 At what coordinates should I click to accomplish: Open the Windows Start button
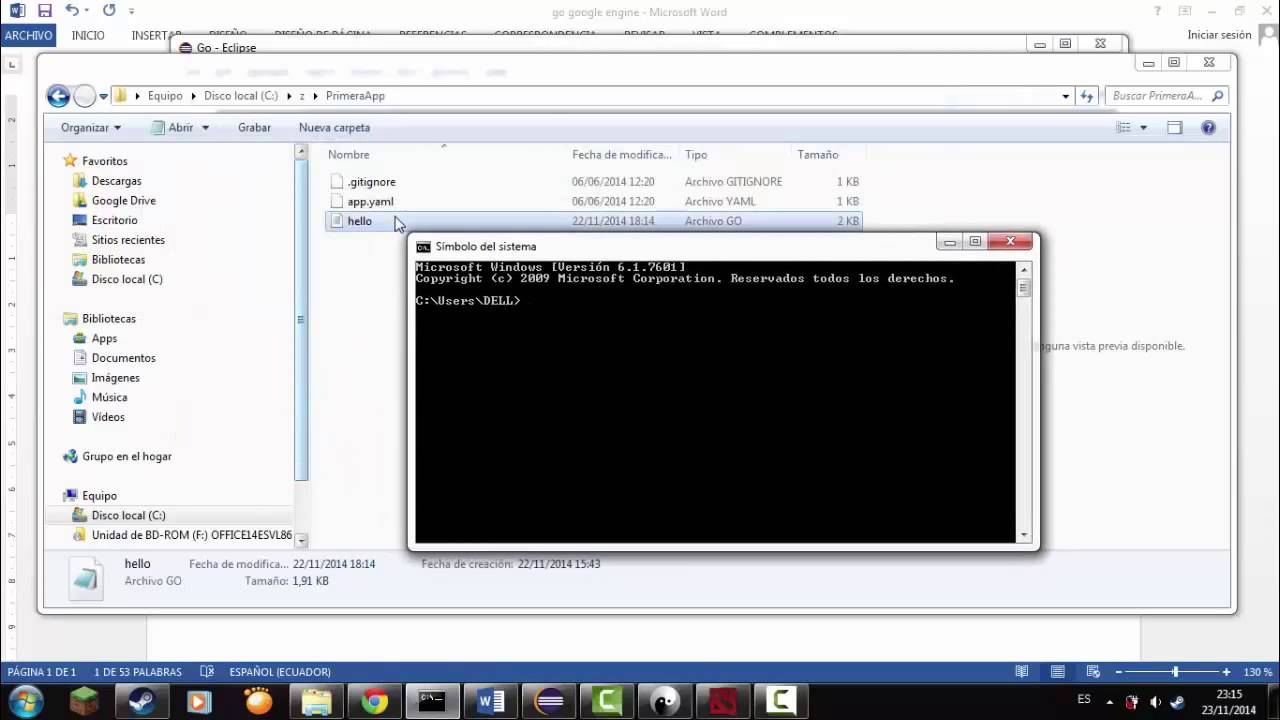26,701
